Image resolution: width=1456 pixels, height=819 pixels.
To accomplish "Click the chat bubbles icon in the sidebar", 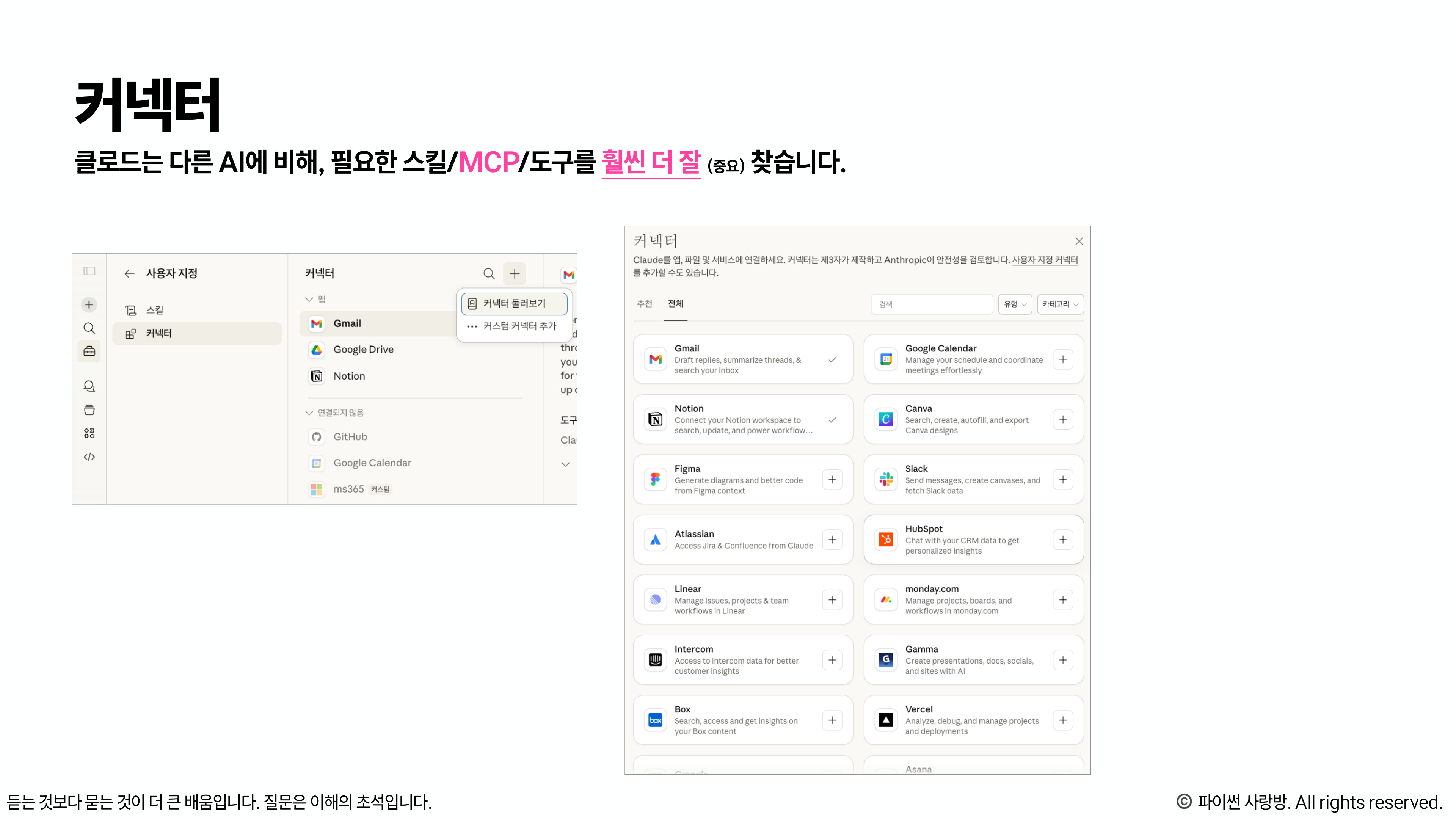I will [89, 387].
